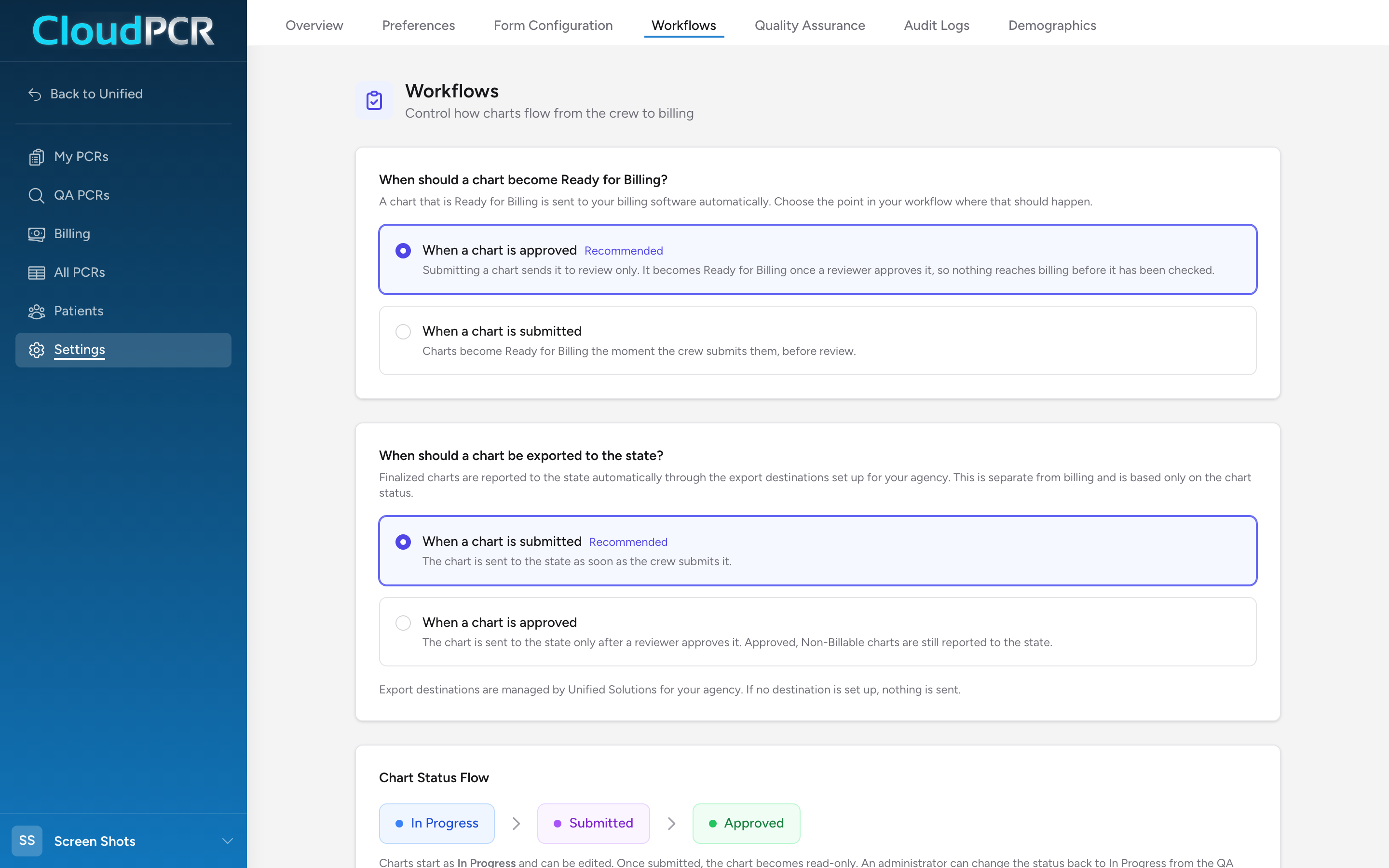Select billing radio When a chart is submitted
This screenshot has height=868, width=1389.
coord(403,332)
